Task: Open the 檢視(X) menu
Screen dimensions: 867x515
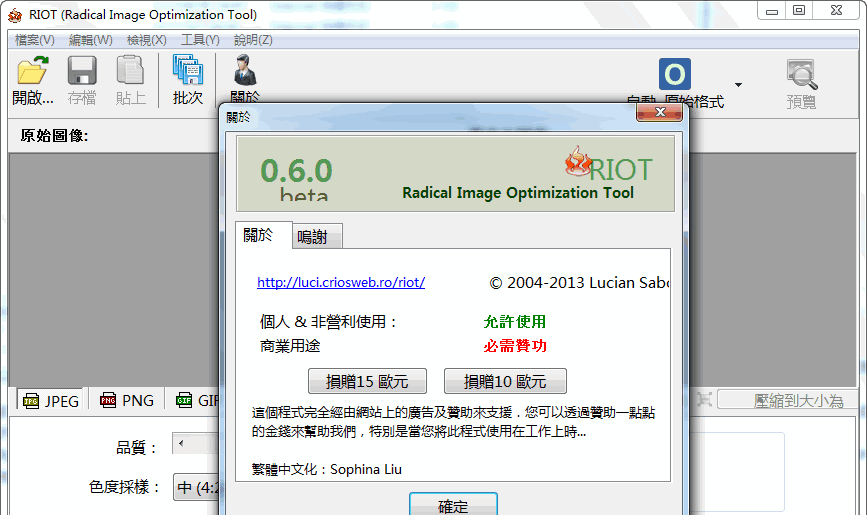Action: tap(147, 40)
